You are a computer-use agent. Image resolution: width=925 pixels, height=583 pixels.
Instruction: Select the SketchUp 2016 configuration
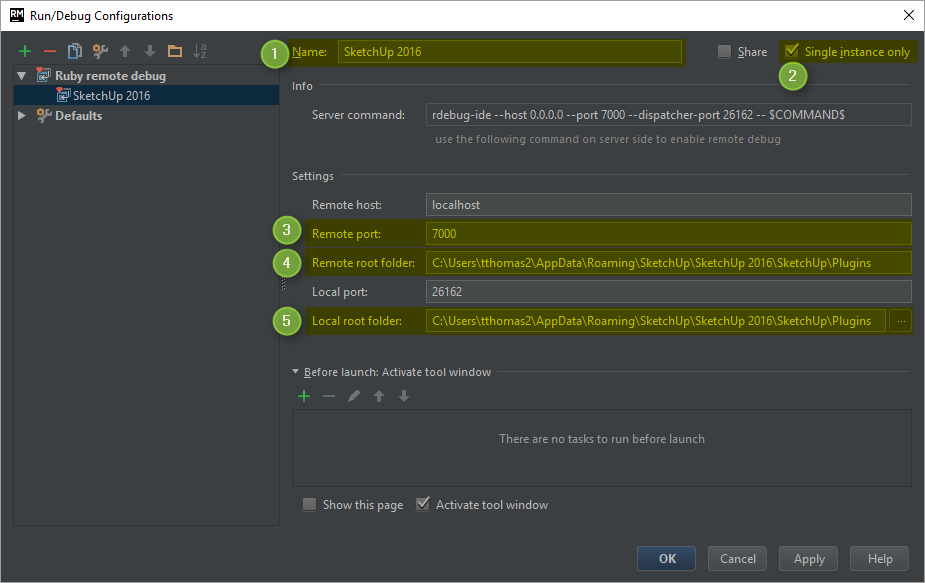(111, 96)
